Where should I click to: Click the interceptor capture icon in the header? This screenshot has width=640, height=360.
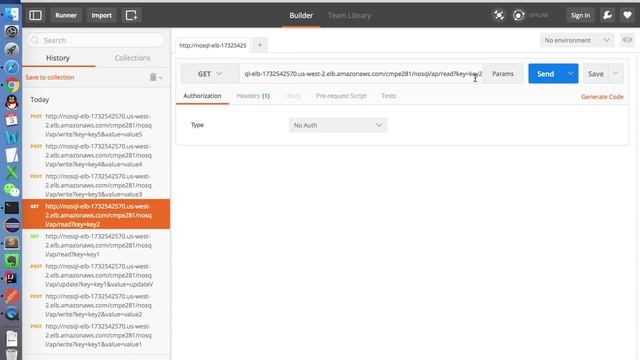point(499,16)
